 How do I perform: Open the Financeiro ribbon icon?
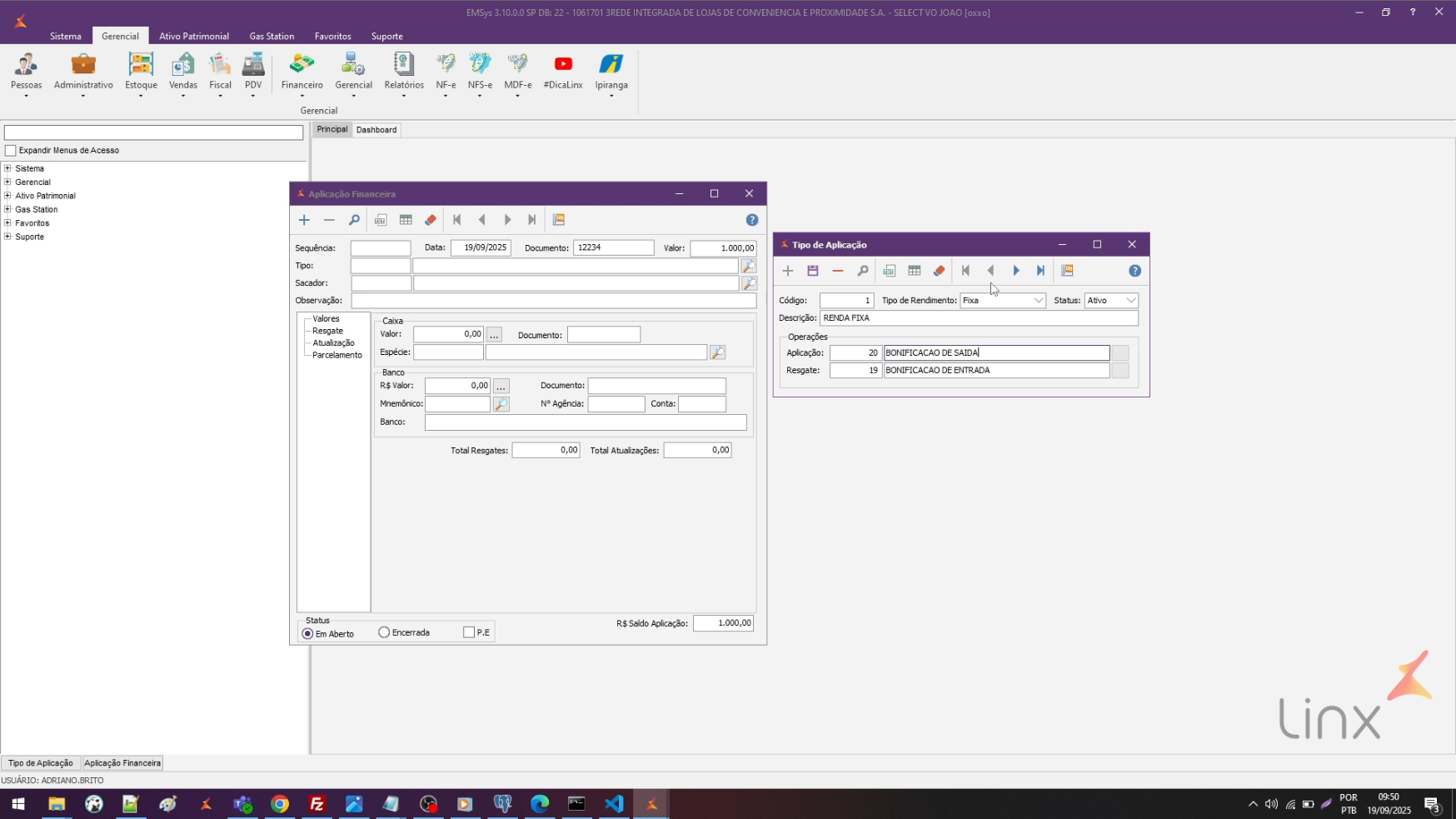pos(302,71)
